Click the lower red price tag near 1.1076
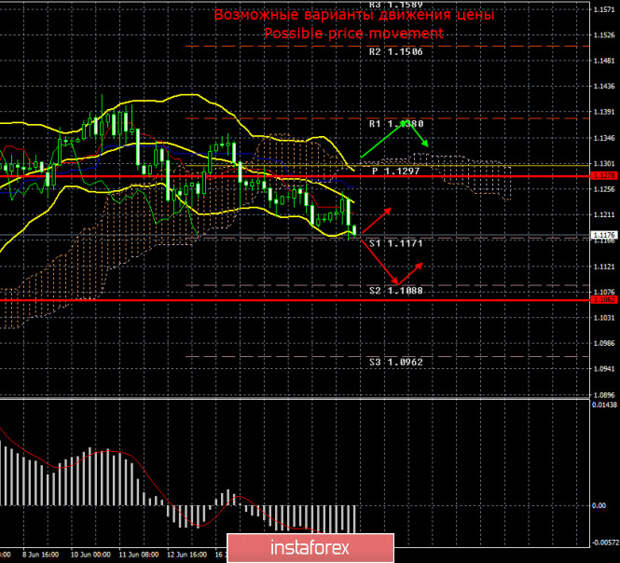620x563 pixels. coord(604,300)
